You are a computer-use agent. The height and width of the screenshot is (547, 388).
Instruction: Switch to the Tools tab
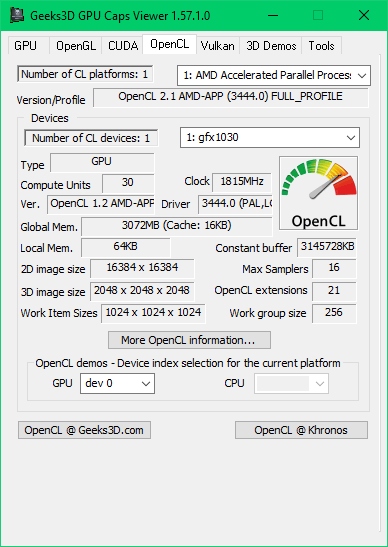point(321,46)
